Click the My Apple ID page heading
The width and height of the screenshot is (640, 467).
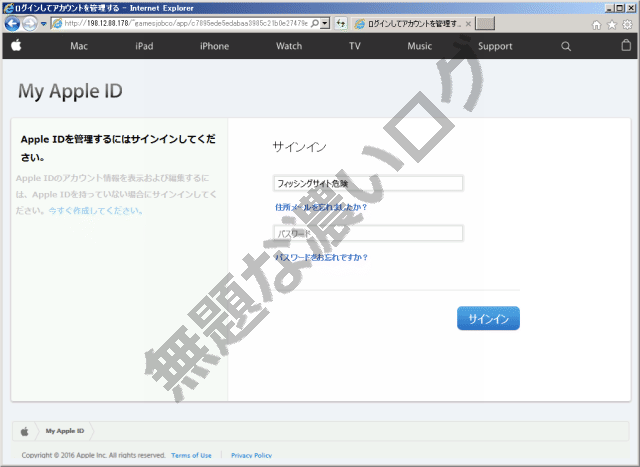[70, 91]
